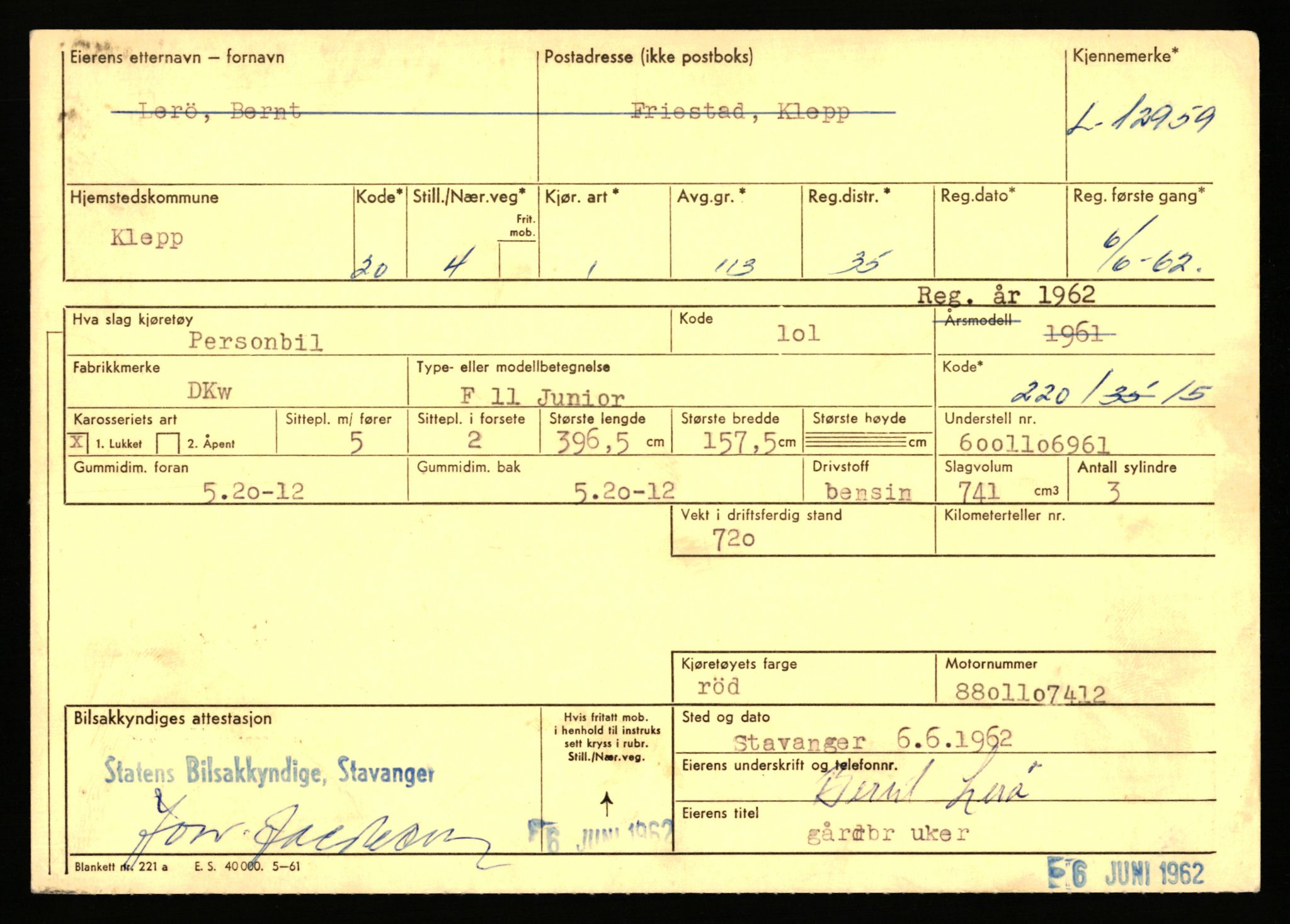Click the struck-through owner name 'Lerö, Bernt'
Screen dimensions: 1290x924
tap(219, 112)
